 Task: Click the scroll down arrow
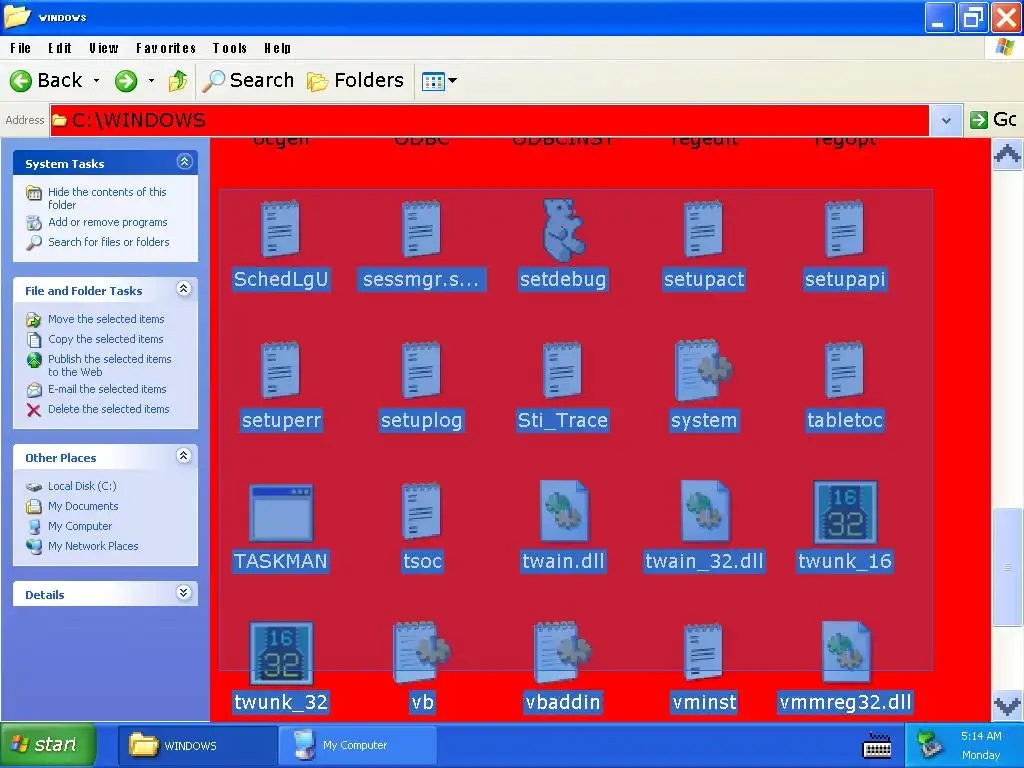click(1007, 705)
